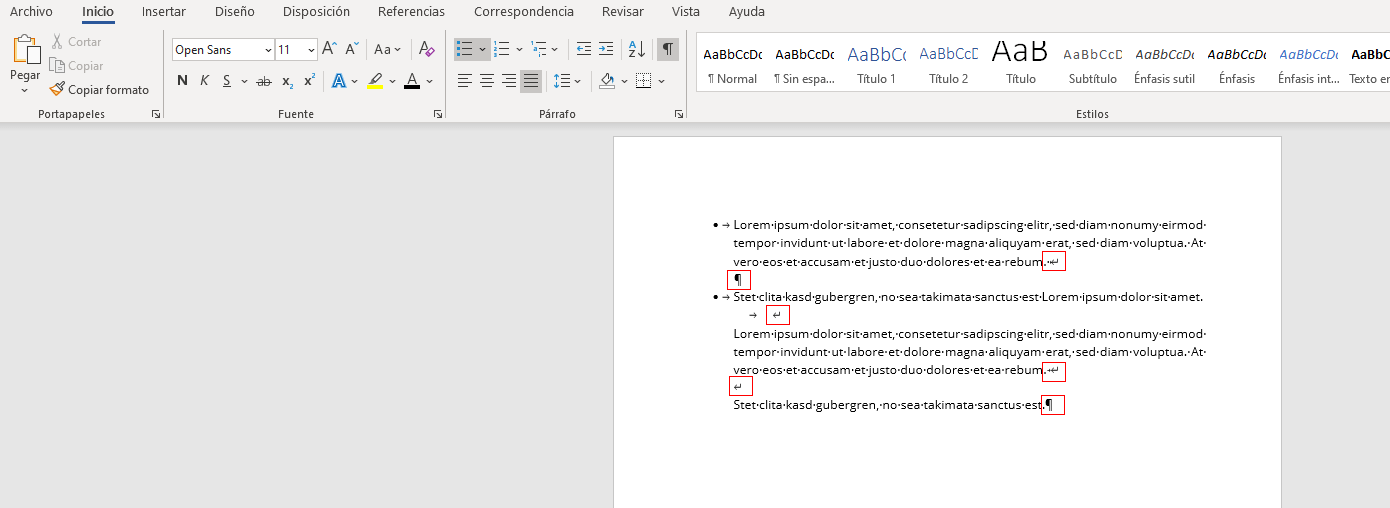Apply the Normal style
Screen dimensions: 1390x508
click(x=733, y=63)
